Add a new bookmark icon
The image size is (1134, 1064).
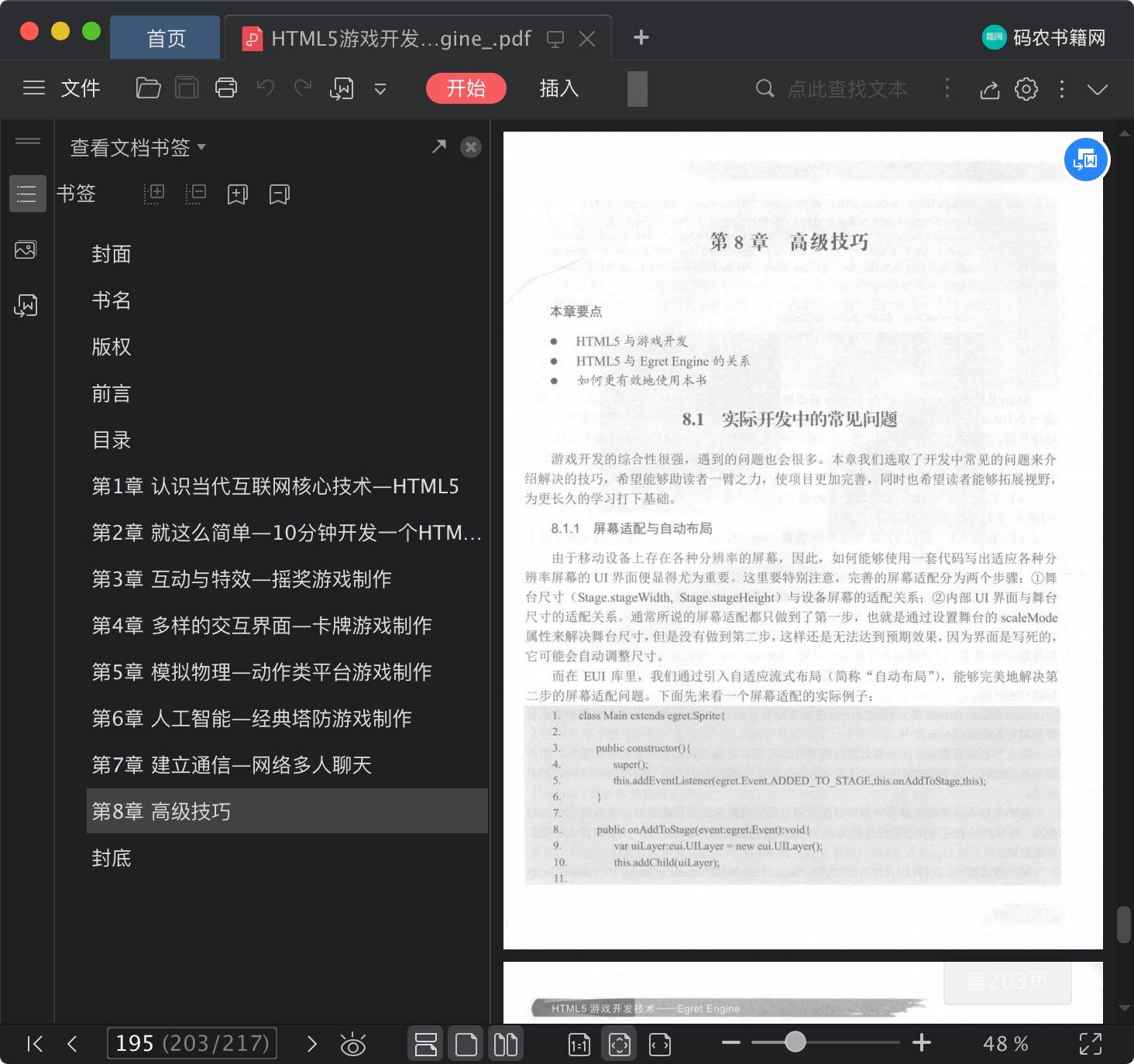238,194
